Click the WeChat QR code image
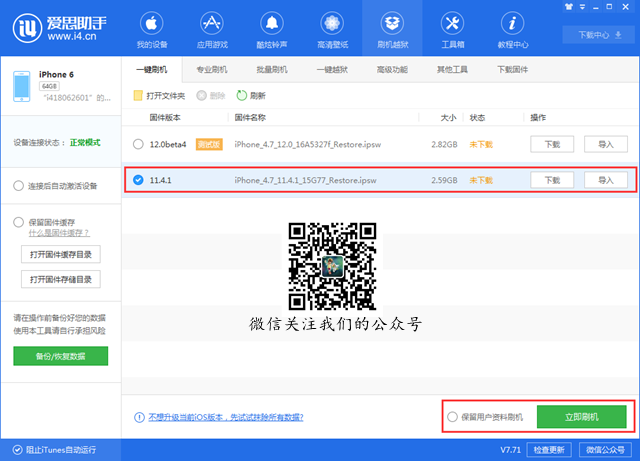 click(332, 266)
